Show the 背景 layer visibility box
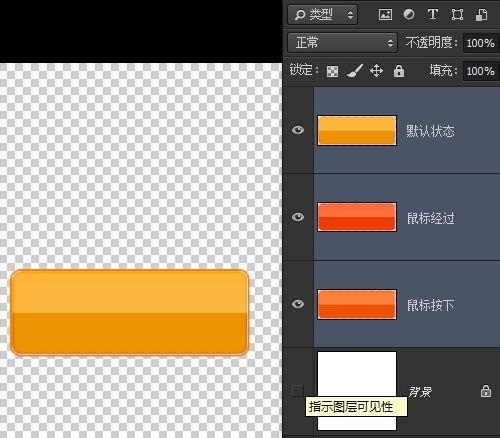This screenshot has width=500, height=438. pos(297,391)
